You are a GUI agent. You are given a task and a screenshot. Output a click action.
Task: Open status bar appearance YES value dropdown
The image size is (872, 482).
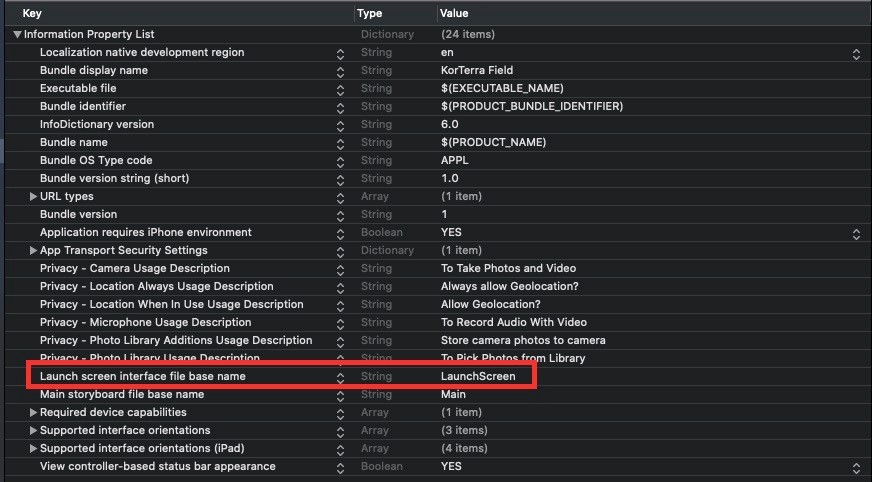point(856,466)
